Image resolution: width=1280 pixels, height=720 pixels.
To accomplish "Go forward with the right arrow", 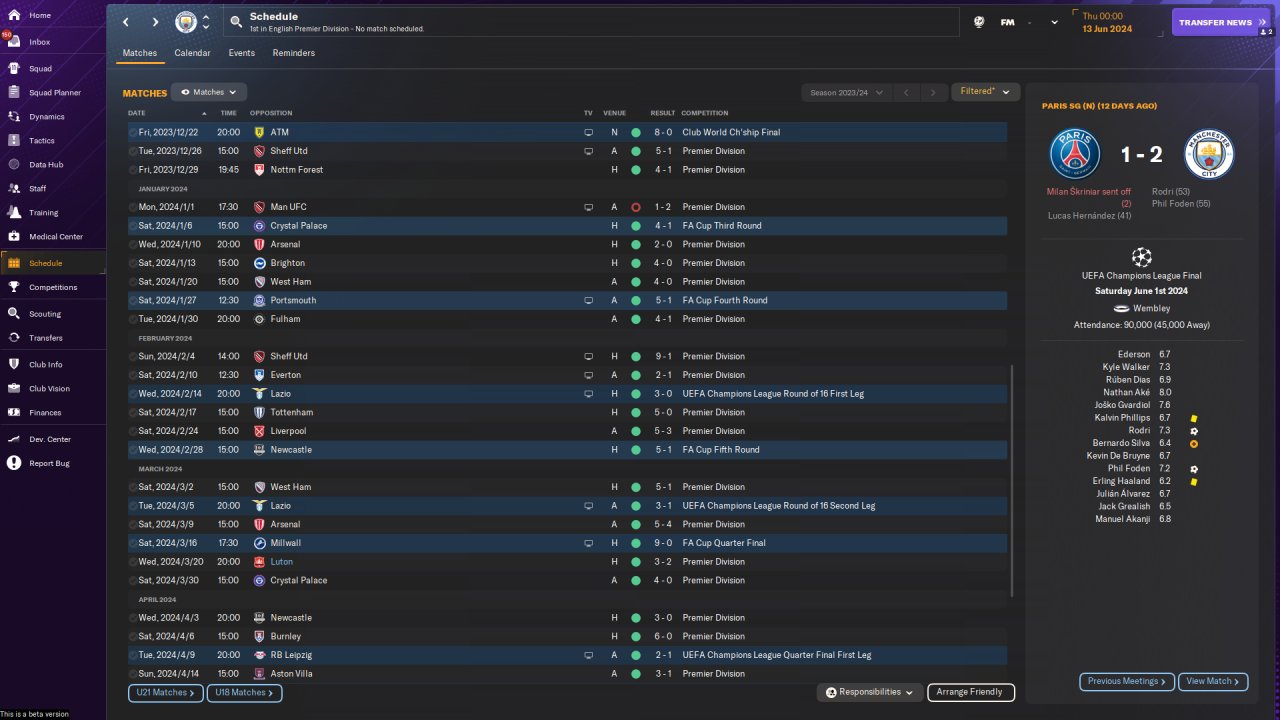I will point(155,22).
